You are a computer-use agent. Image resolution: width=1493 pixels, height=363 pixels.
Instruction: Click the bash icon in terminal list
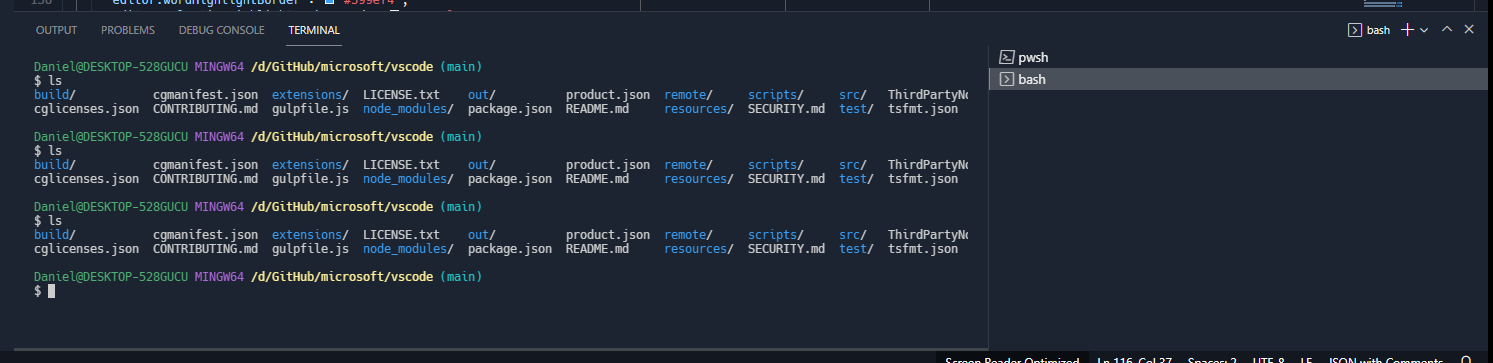point(1007,79)
